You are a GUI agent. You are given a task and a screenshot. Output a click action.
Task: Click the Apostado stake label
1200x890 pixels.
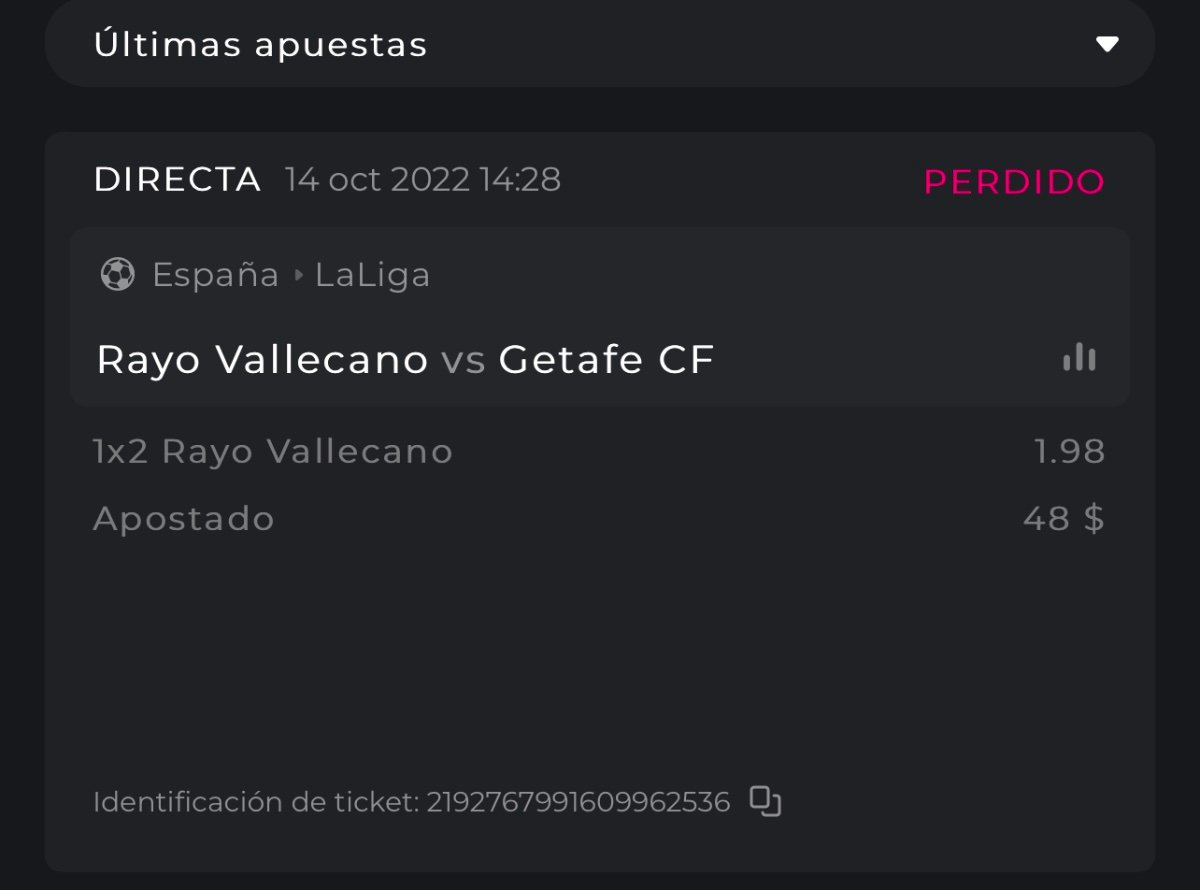pos(184,519)
